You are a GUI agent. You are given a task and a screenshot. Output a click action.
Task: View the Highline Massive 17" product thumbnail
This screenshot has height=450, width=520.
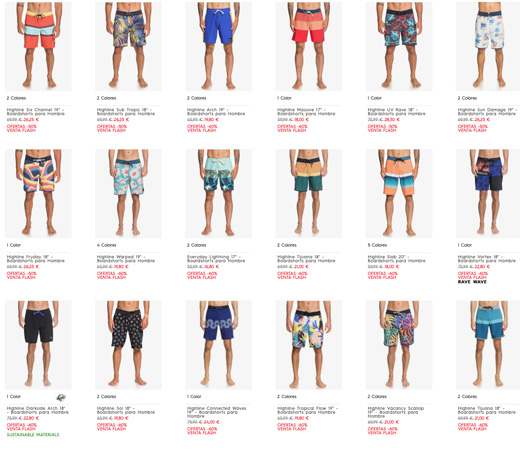click(309, 46)
